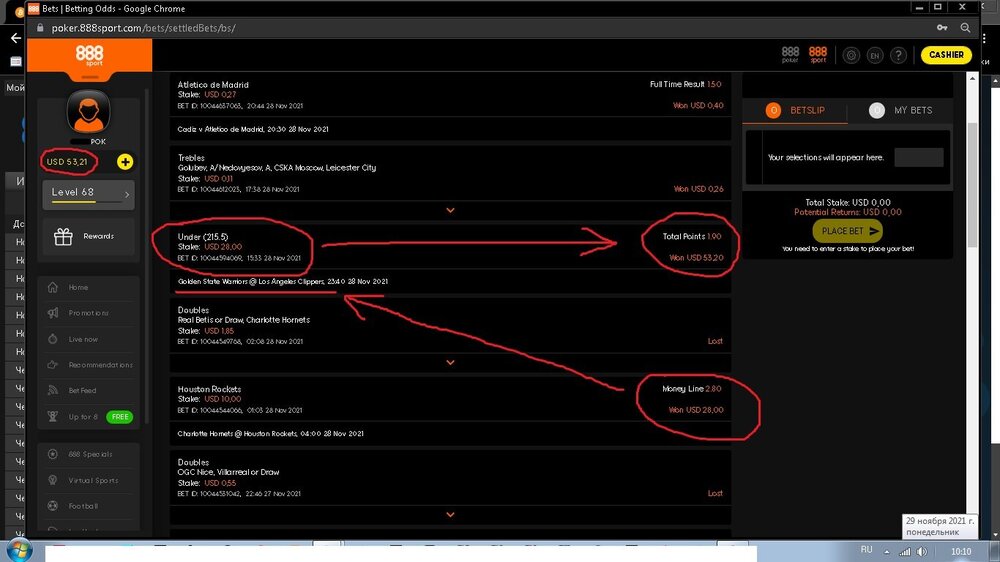Click the Rewards gift icon
The height and width of the screenshot is (562, 1000).
[64, 237]
